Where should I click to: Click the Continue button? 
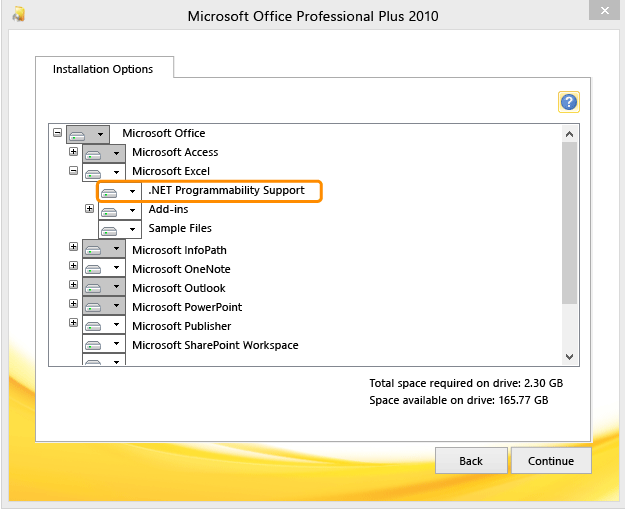point(551,461)
